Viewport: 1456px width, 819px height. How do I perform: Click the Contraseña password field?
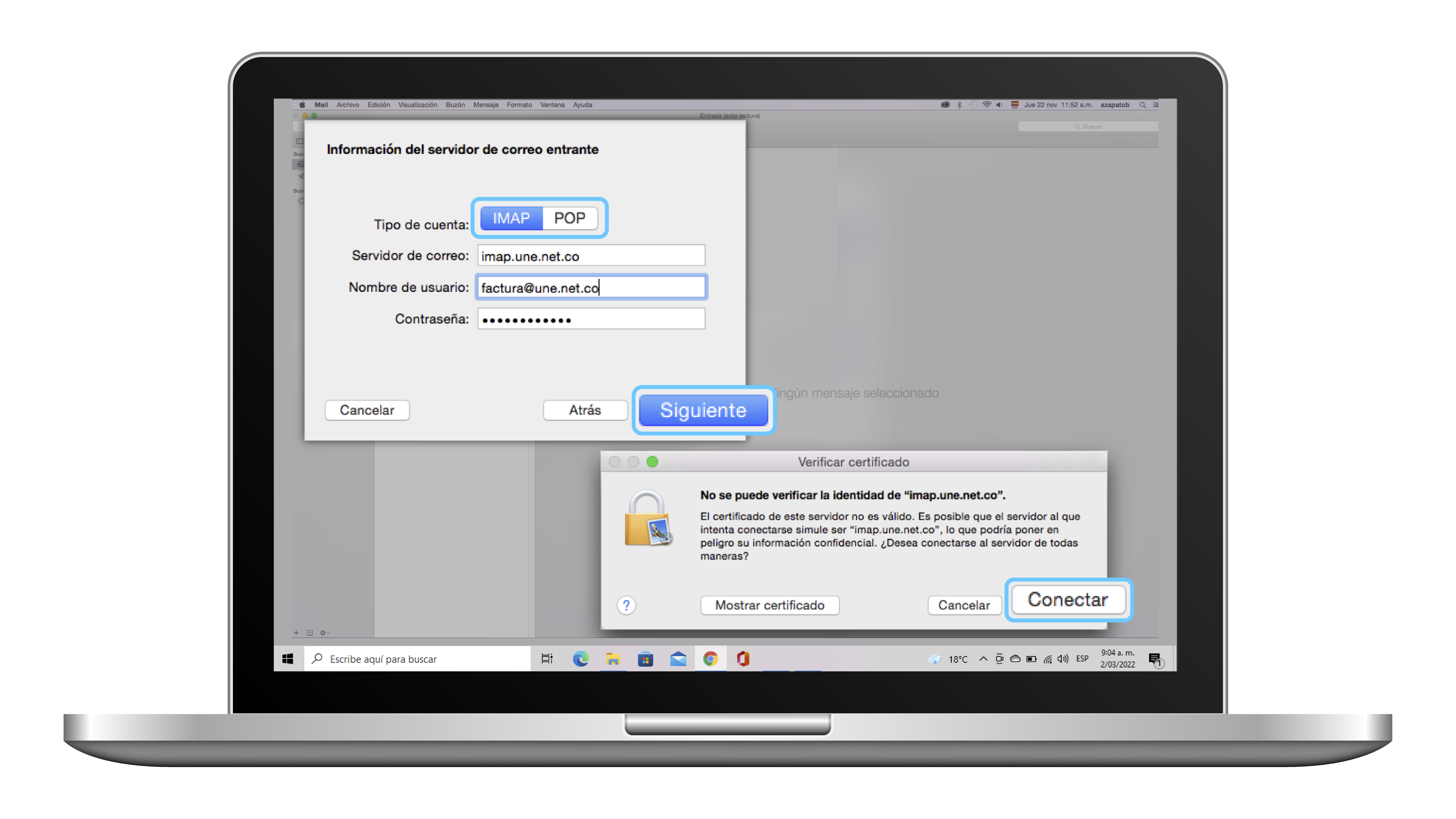click(x=591, y=319)
